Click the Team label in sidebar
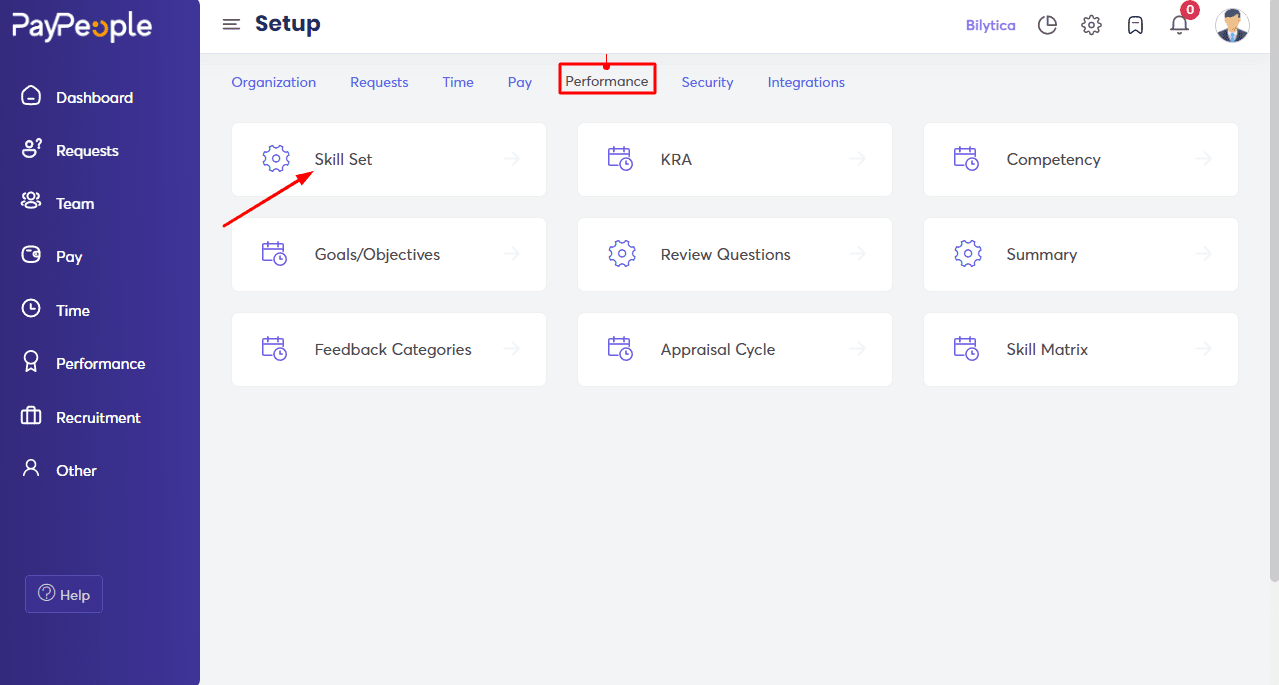Viewport: 1279px width, 685px height. (x=75, y=203)
